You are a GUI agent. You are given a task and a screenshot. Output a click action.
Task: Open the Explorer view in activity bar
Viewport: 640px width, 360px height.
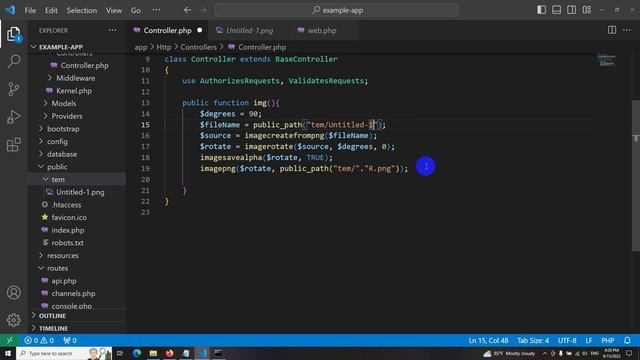click(x=13, y=34)
